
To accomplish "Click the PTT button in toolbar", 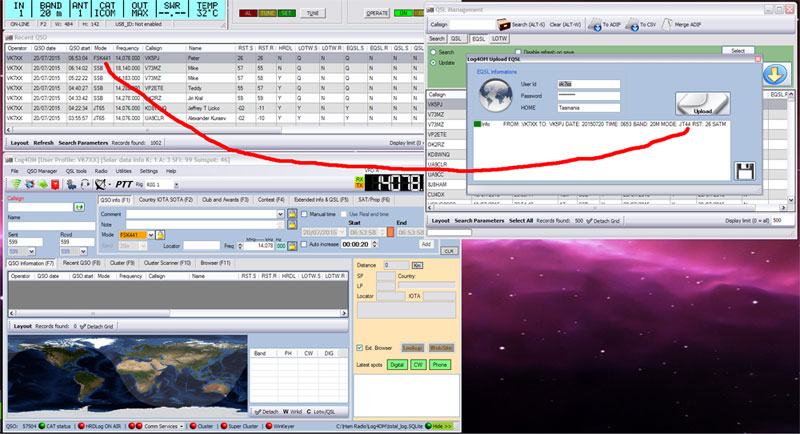I will pos(124,184).
